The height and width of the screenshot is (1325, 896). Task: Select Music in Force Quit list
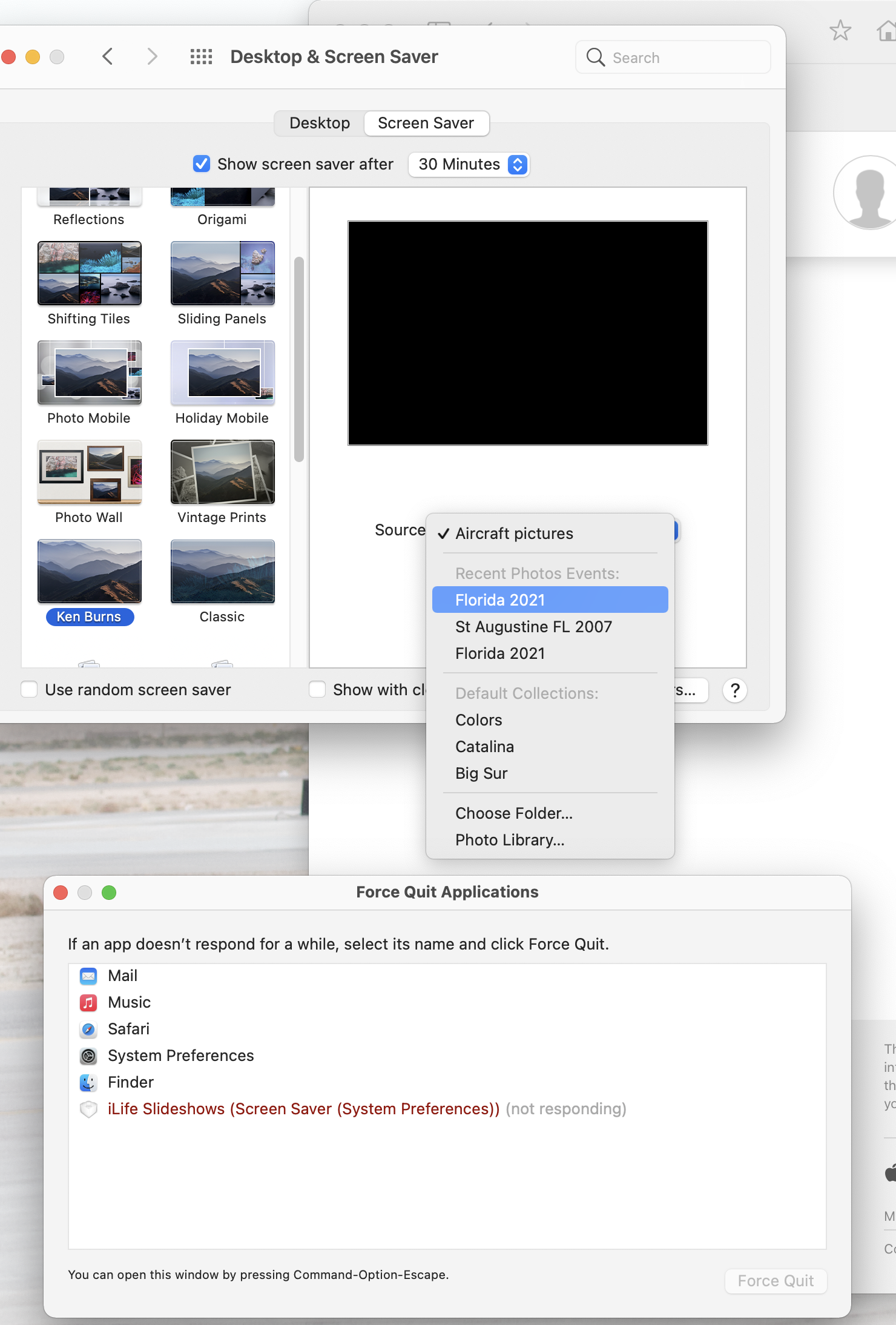[x=447, y=1002]
